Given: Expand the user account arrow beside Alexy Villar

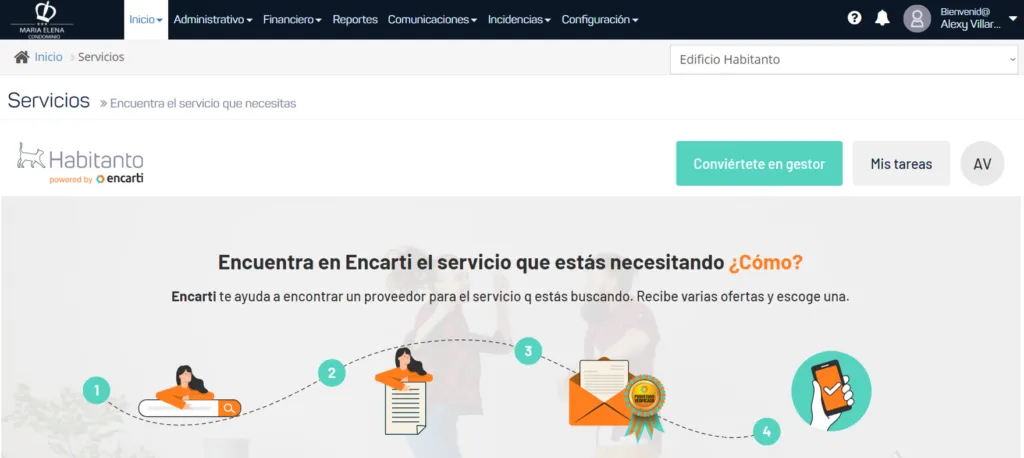Looking at the screenshot, I should coord(1012,19).
